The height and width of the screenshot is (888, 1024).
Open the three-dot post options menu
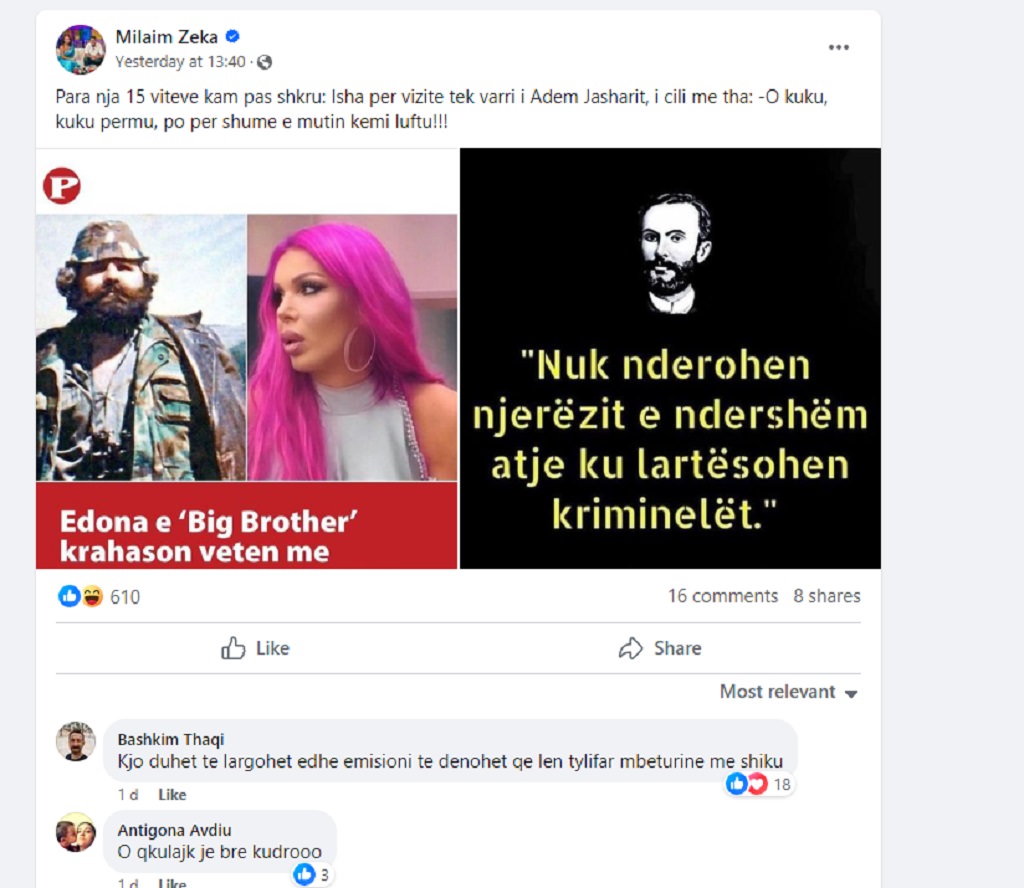click(839, 48)
